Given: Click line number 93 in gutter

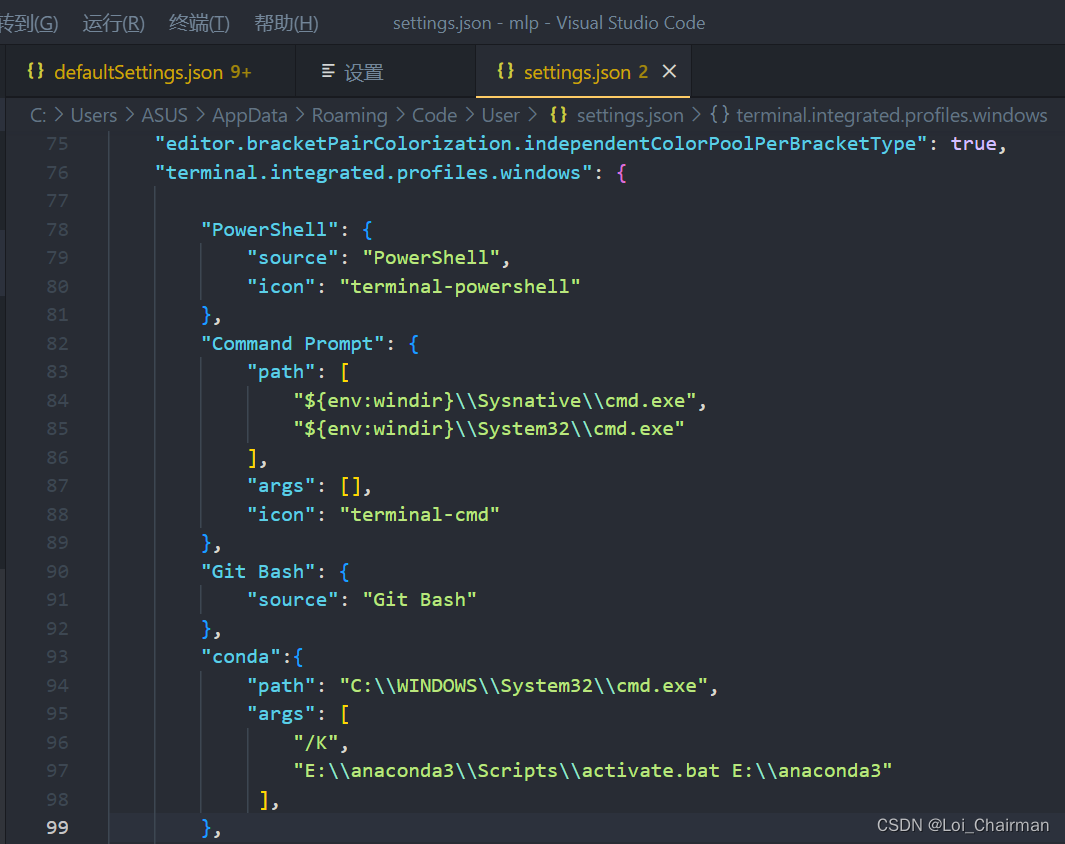Looking at the screenshot, I should pyautogui.click(x=58, y=657).
